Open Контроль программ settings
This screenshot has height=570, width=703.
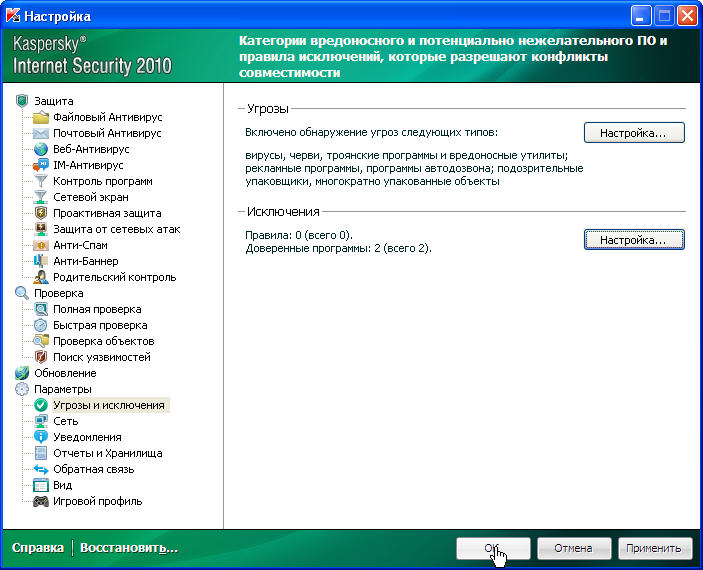pos(103,181)
